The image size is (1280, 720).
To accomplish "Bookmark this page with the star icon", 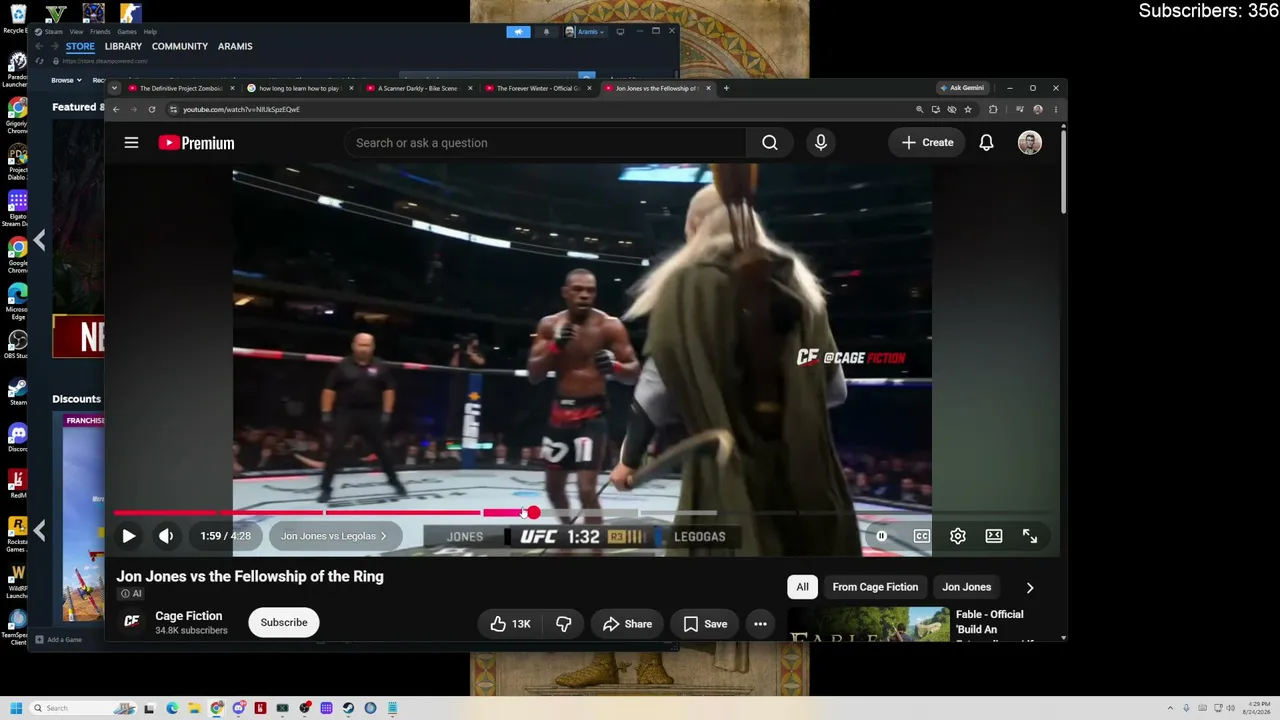I will pyautogui.click(x=968, y=109).
